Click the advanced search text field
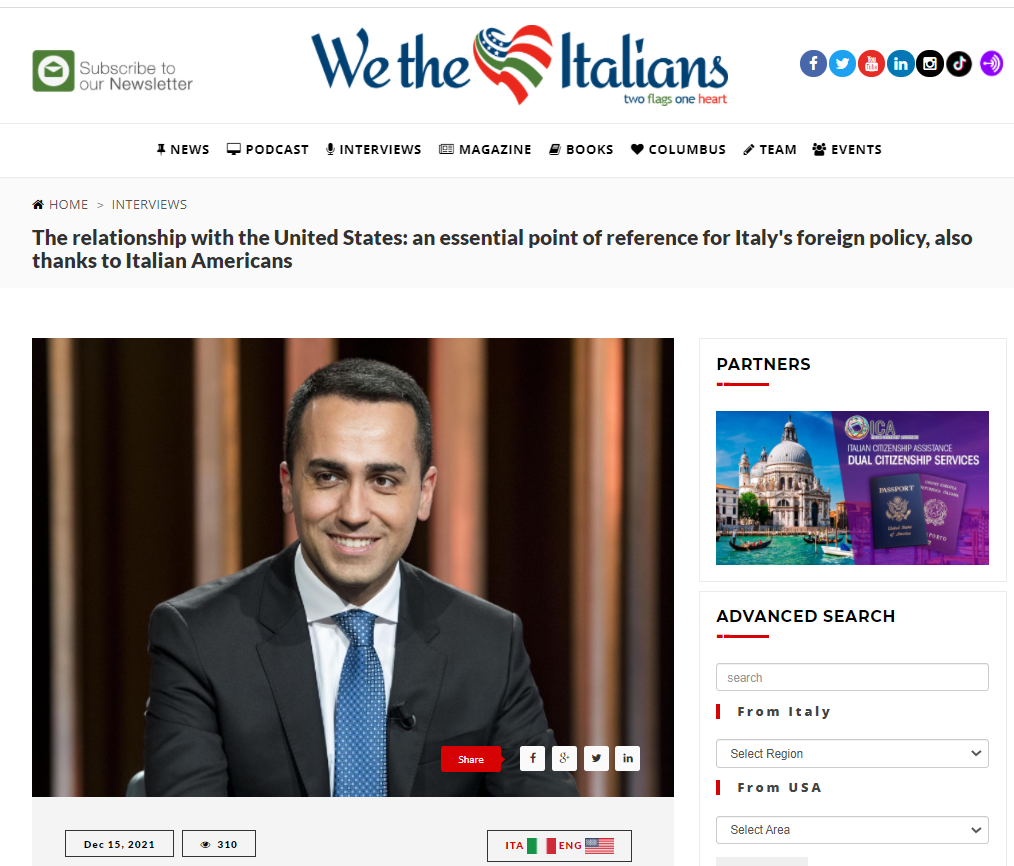 pos(852,677)
